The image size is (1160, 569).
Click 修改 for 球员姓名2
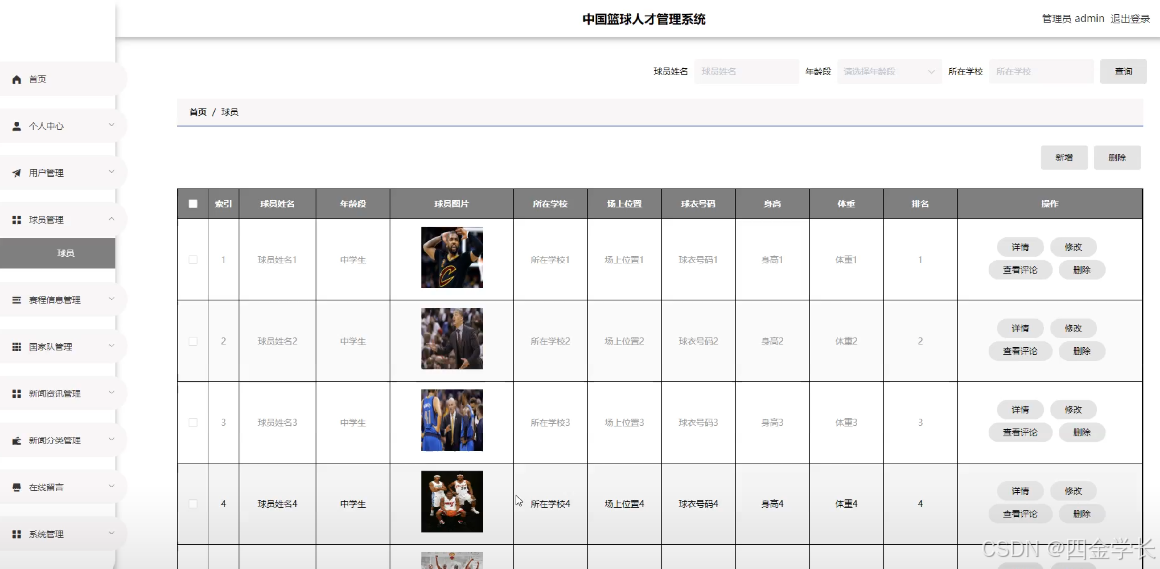(1073, 329)
